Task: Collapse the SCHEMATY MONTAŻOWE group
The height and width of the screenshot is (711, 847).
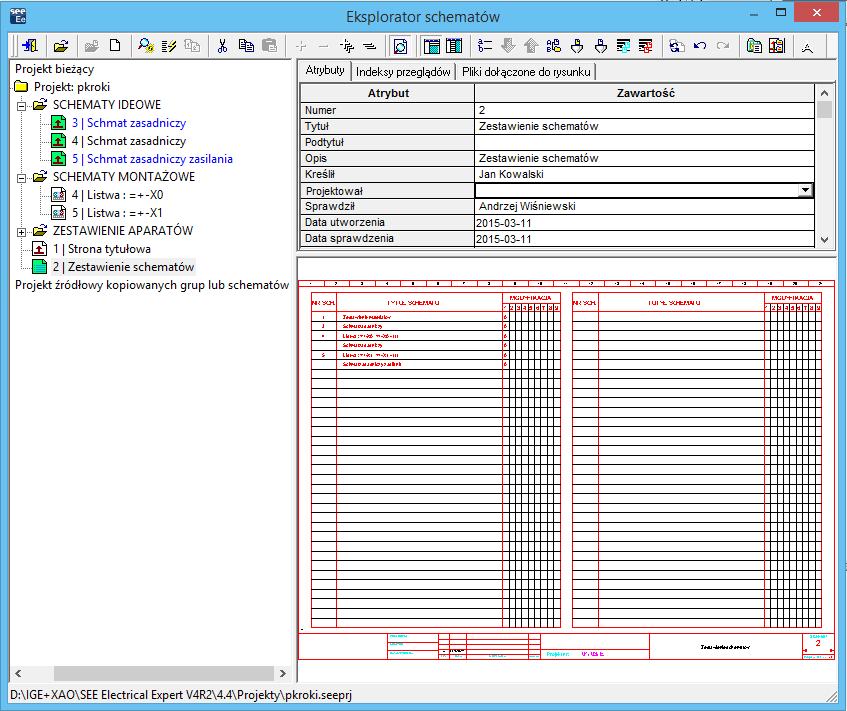Action: (x=21, y=178)
